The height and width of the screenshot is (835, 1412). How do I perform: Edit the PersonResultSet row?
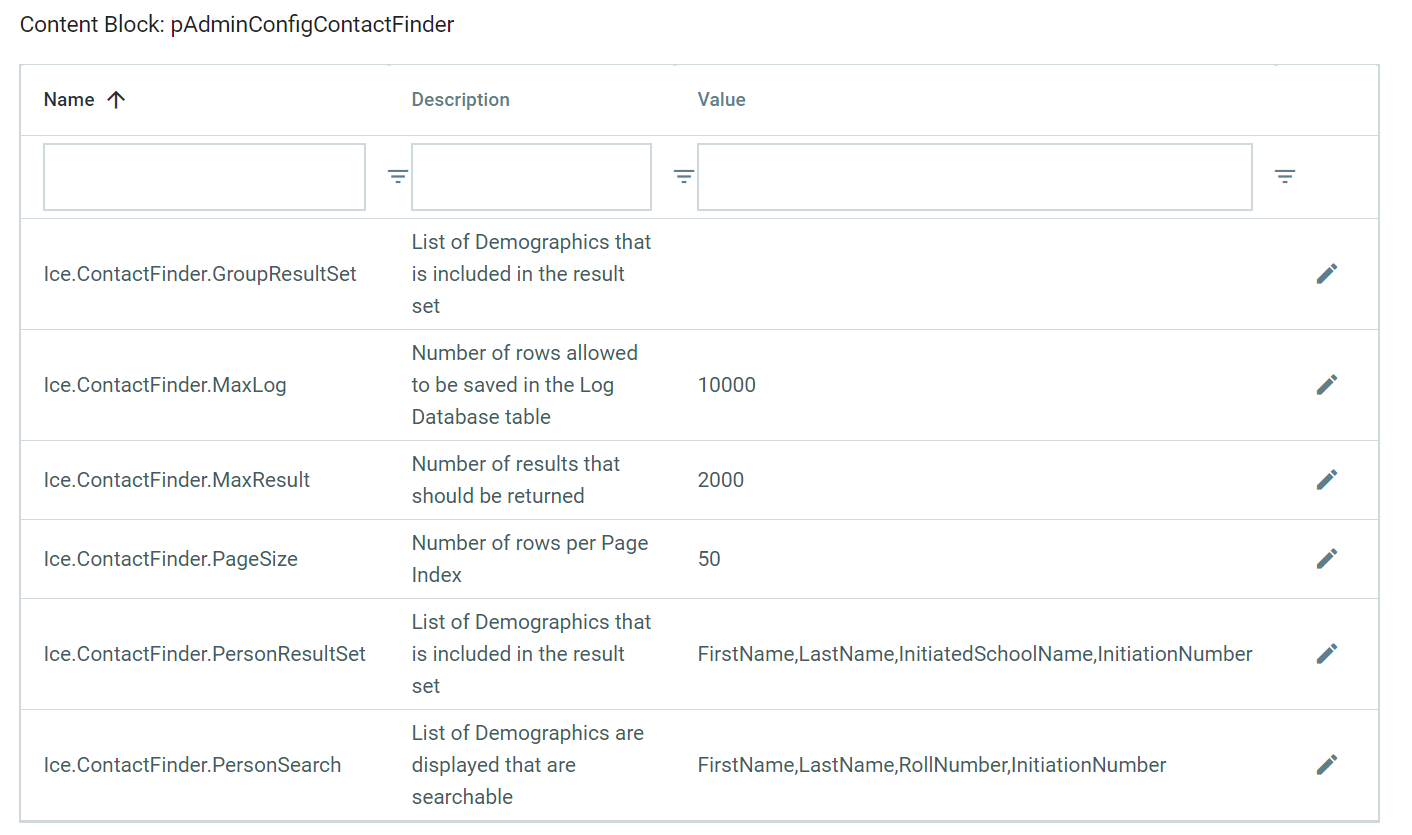(1326, 654)
